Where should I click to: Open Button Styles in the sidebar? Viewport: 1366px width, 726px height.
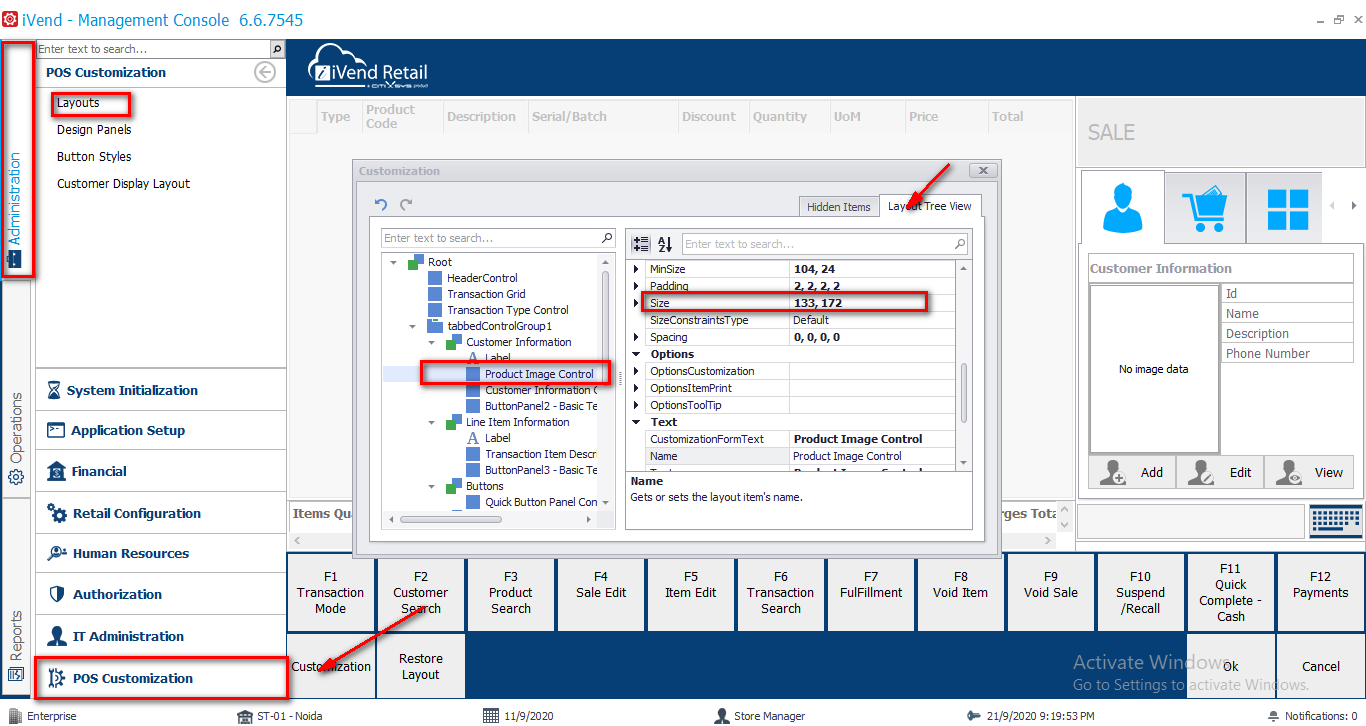[x=94, y=157]
